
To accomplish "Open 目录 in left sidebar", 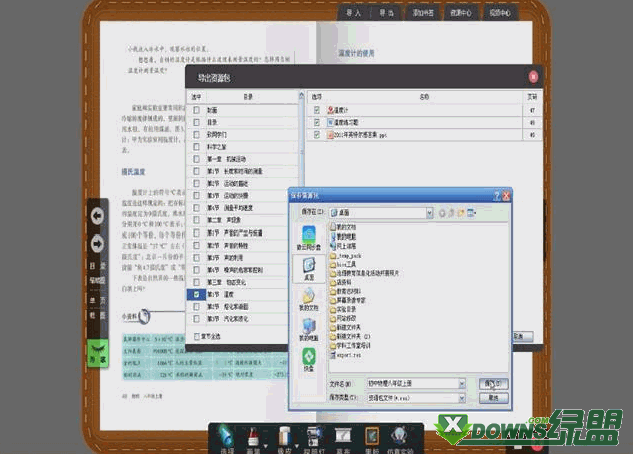I will (x=97, y=266).
